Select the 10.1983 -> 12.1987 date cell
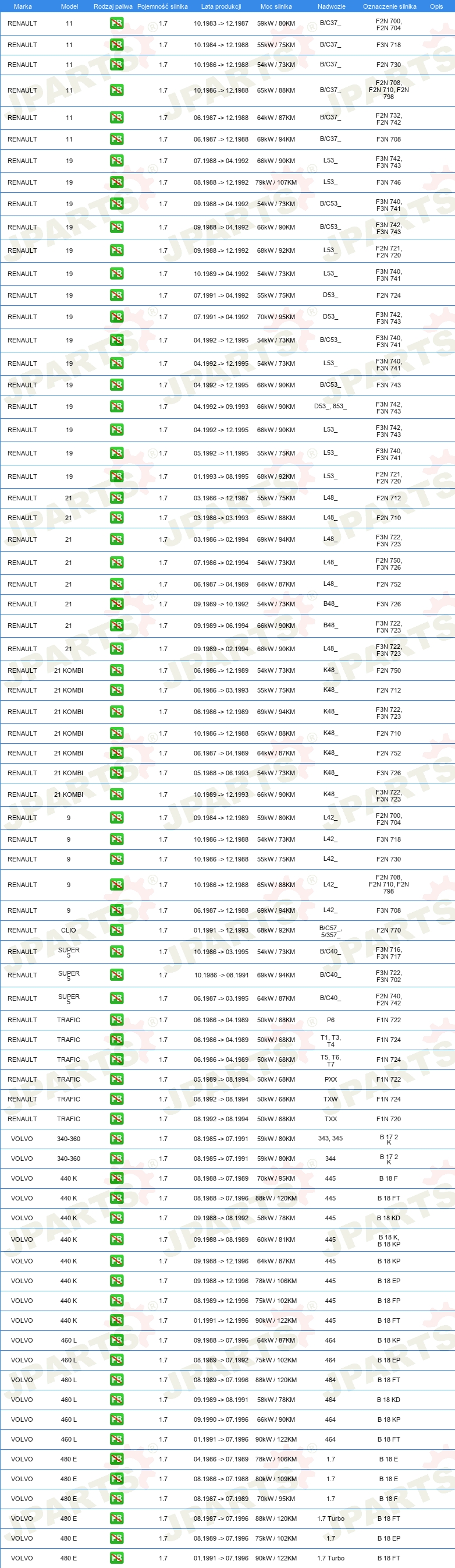Image resolution: width=455 pixels, height=1568 pixels. [221, 24]
